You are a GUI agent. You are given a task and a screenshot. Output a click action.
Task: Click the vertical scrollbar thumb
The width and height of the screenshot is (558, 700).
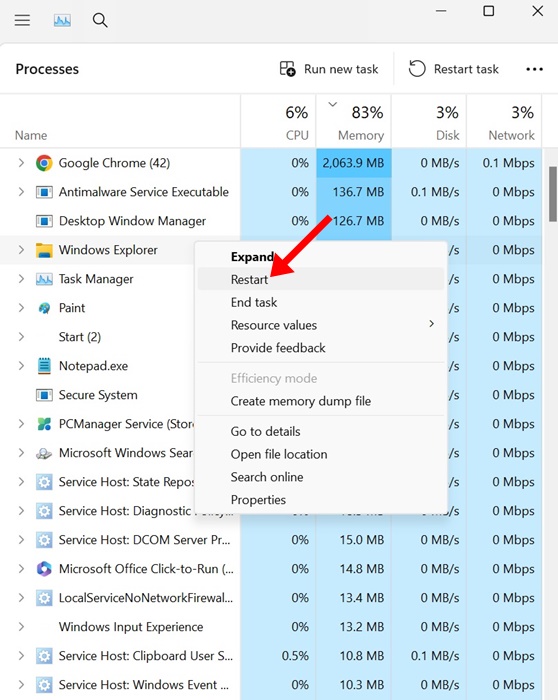pos(553,194)
